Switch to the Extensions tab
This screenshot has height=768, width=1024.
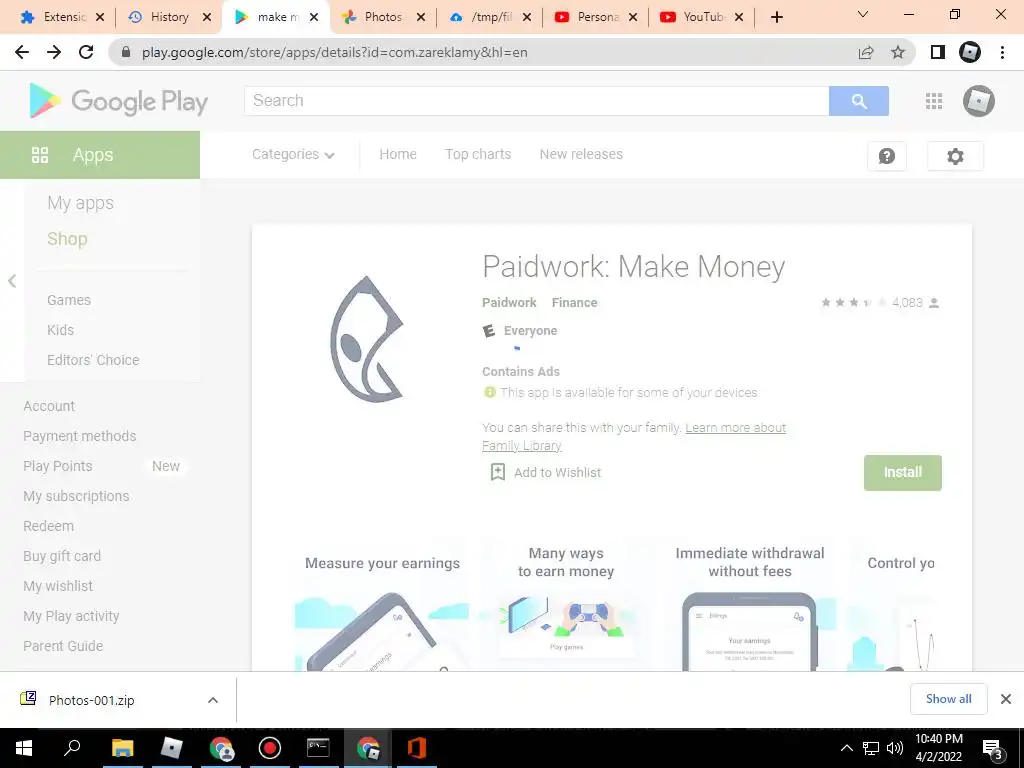(x=63, y=17)
